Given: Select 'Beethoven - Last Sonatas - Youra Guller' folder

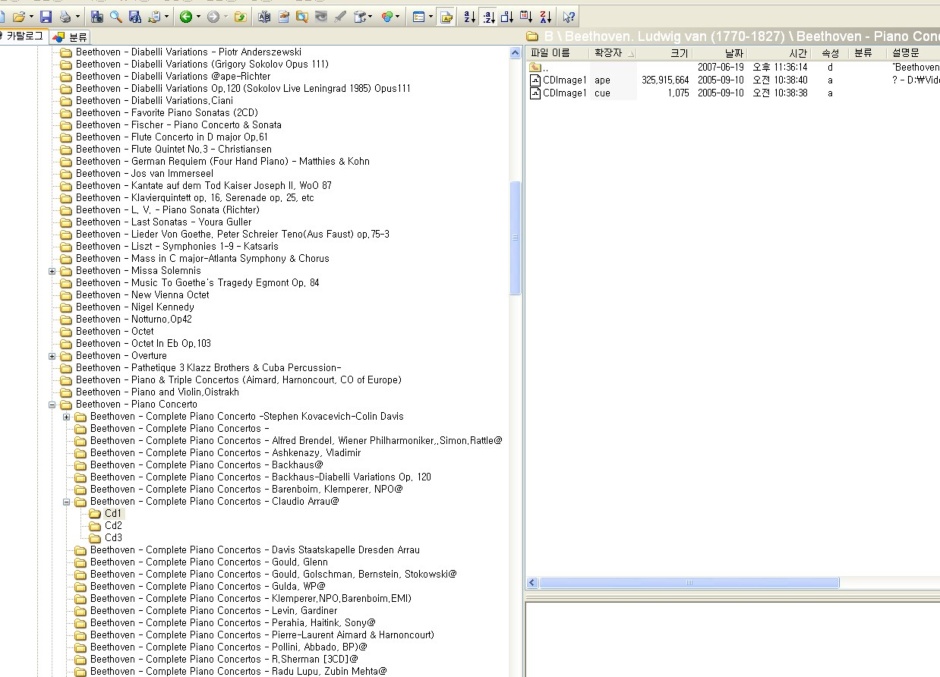Looking at the screenshot, I should coord(163,222).
